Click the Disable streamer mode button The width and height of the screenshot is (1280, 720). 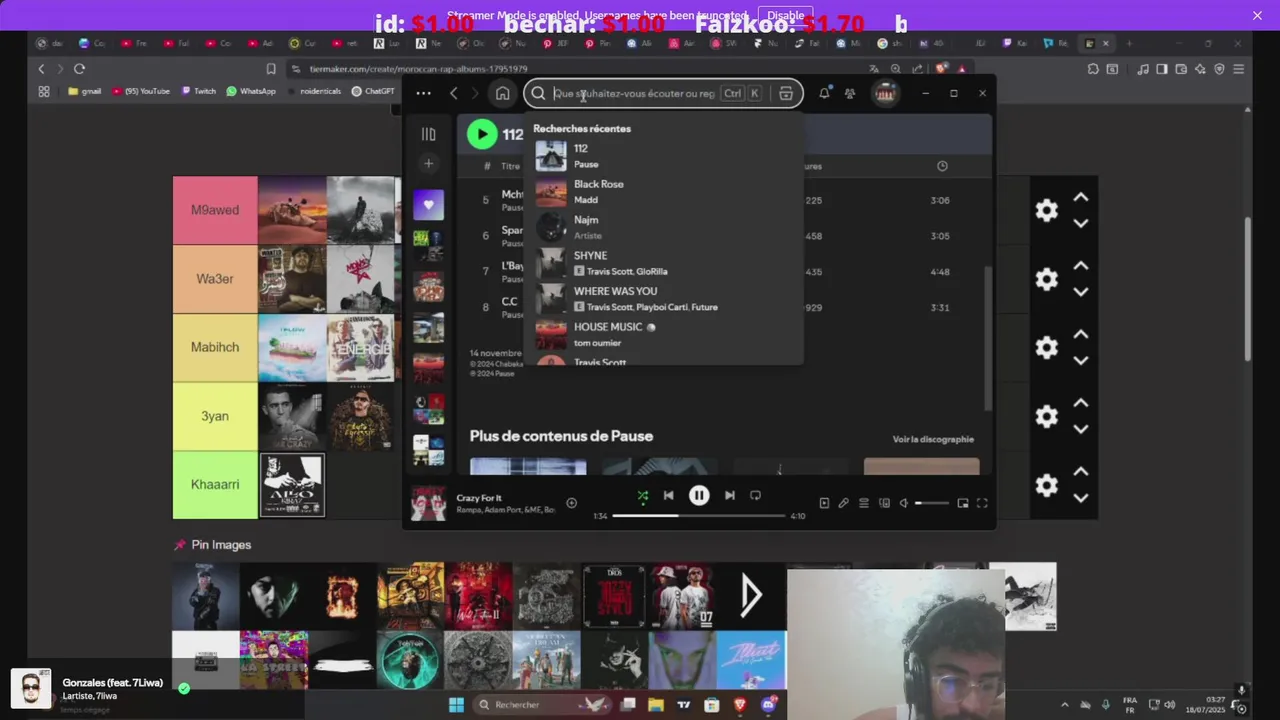785,15
